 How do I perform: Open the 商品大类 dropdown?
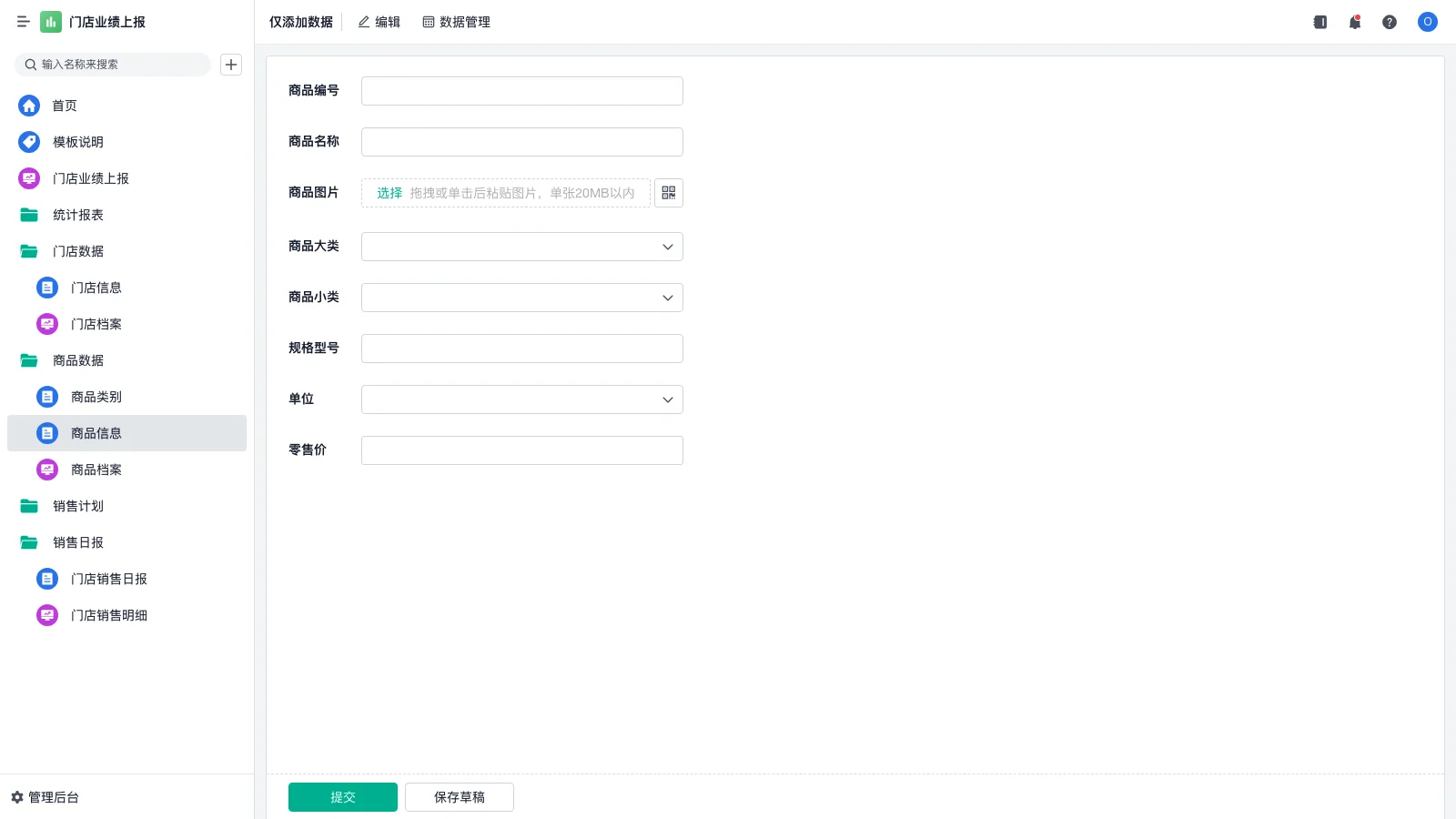522,247
